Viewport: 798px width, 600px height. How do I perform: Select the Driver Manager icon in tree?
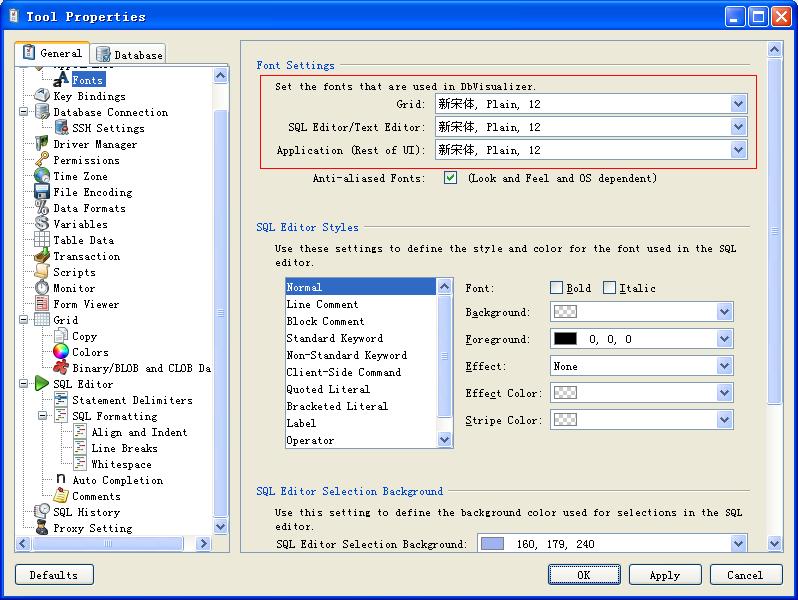pyautogui.click(x=42, y=144)
